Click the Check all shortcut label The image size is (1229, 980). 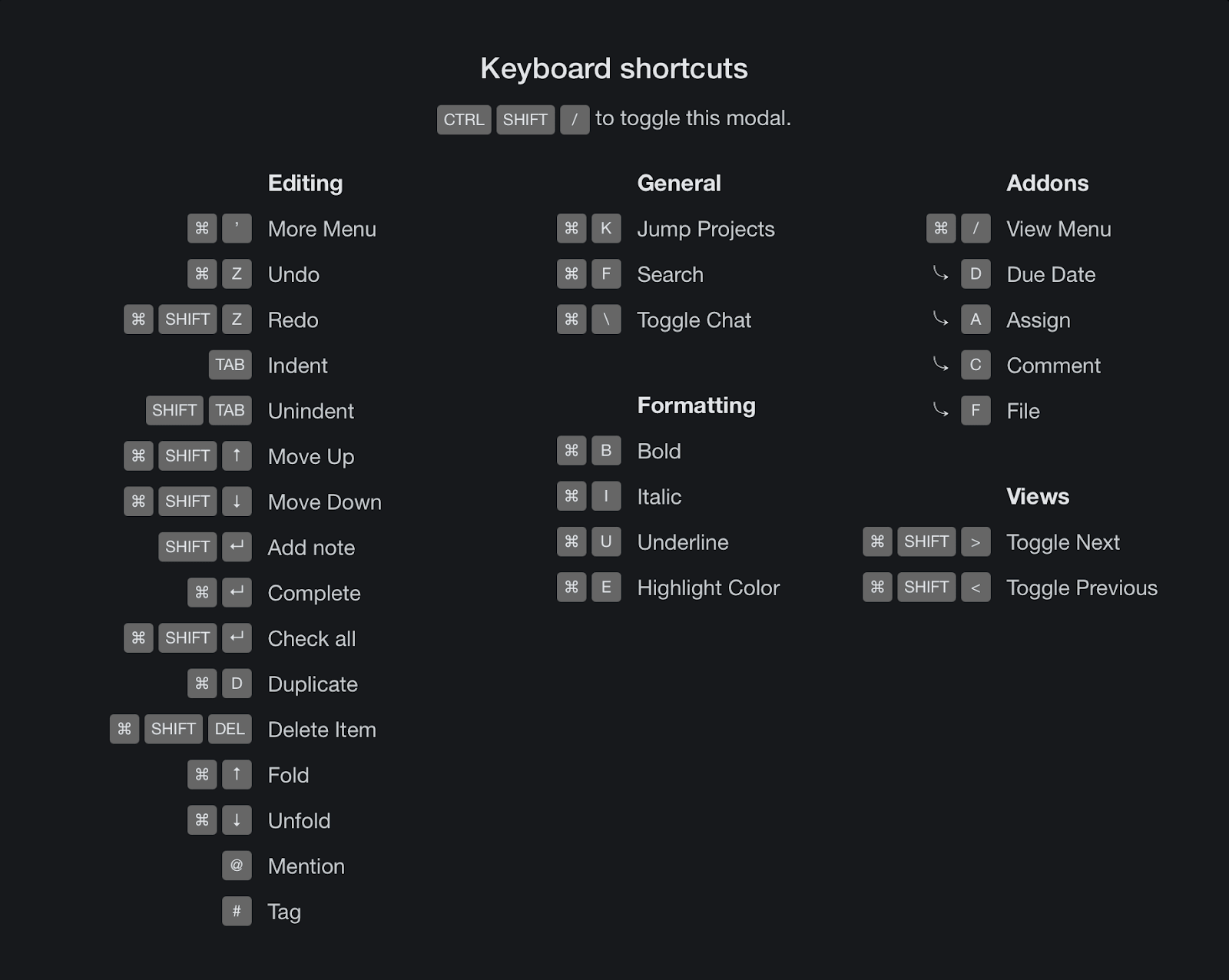pos(311,638)
